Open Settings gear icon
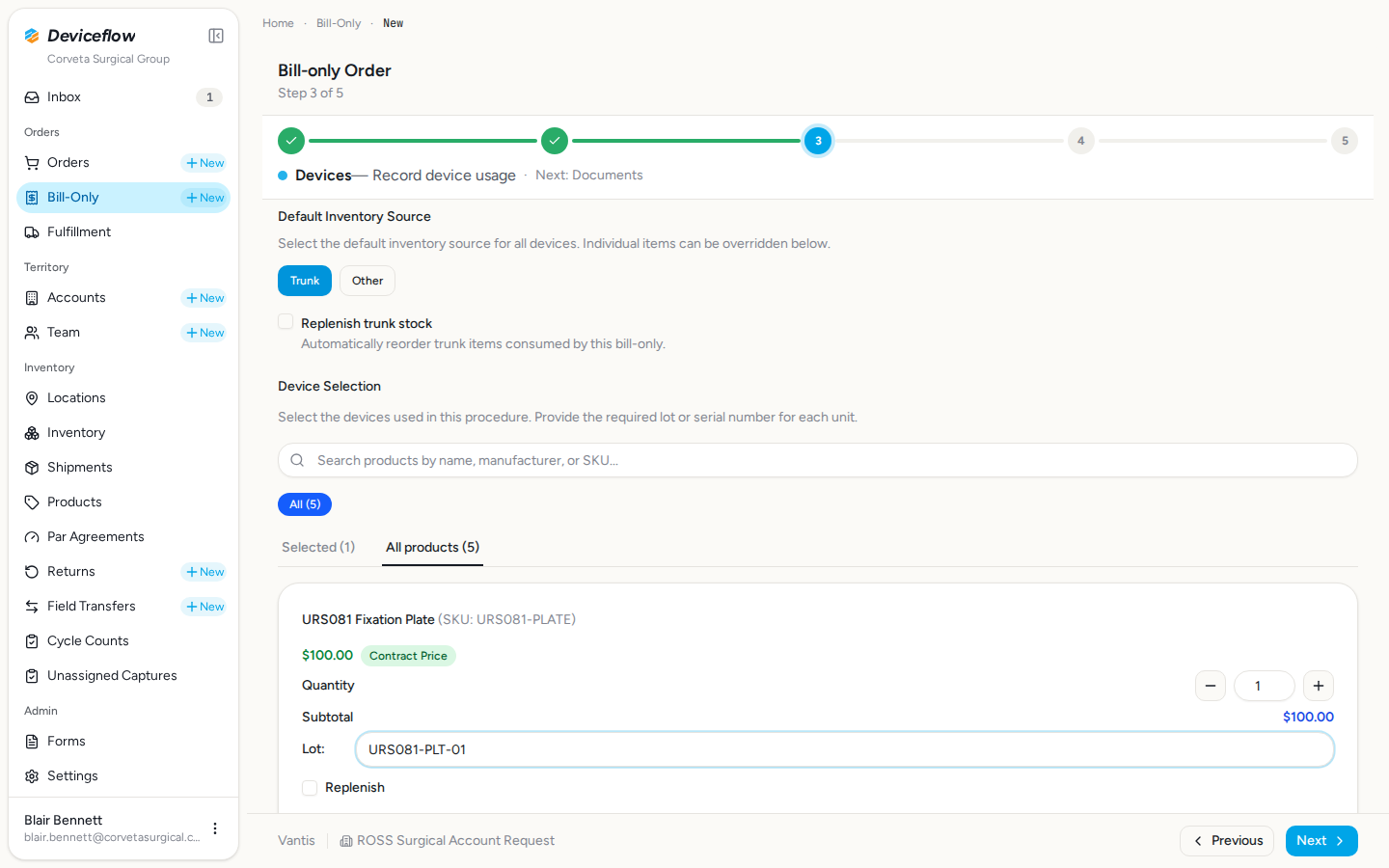Image resolution: width=1389 pixels, height=868 pixels. point(32,776)
